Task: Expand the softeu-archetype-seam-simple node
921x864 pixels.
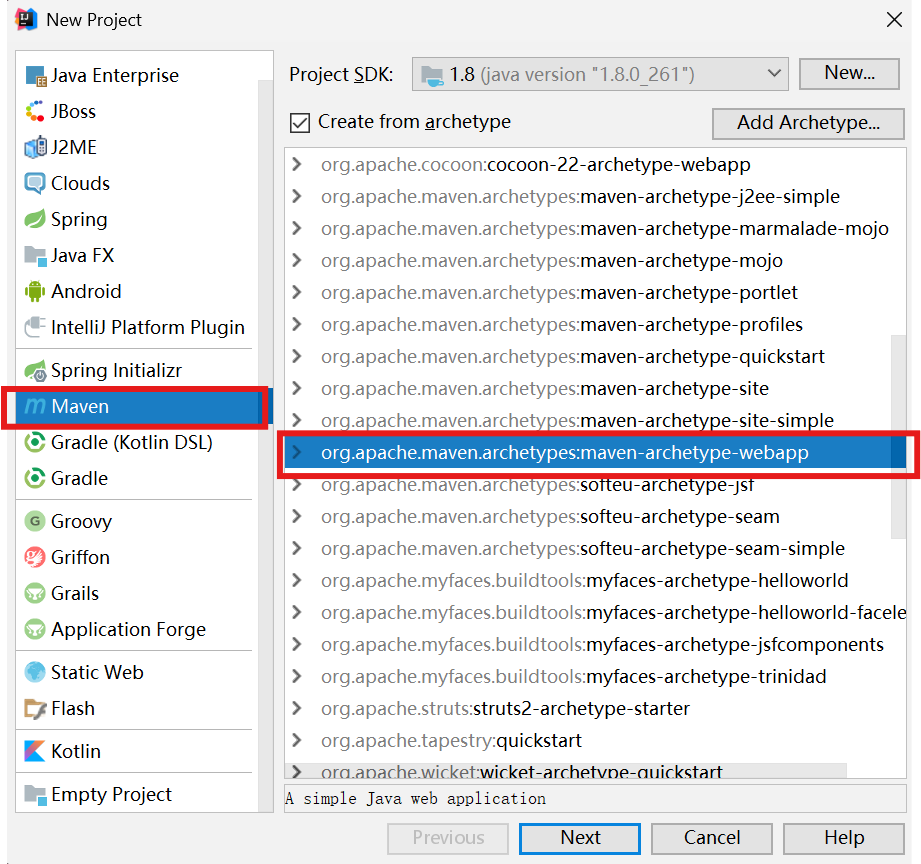Action: [x=297, y=548]
